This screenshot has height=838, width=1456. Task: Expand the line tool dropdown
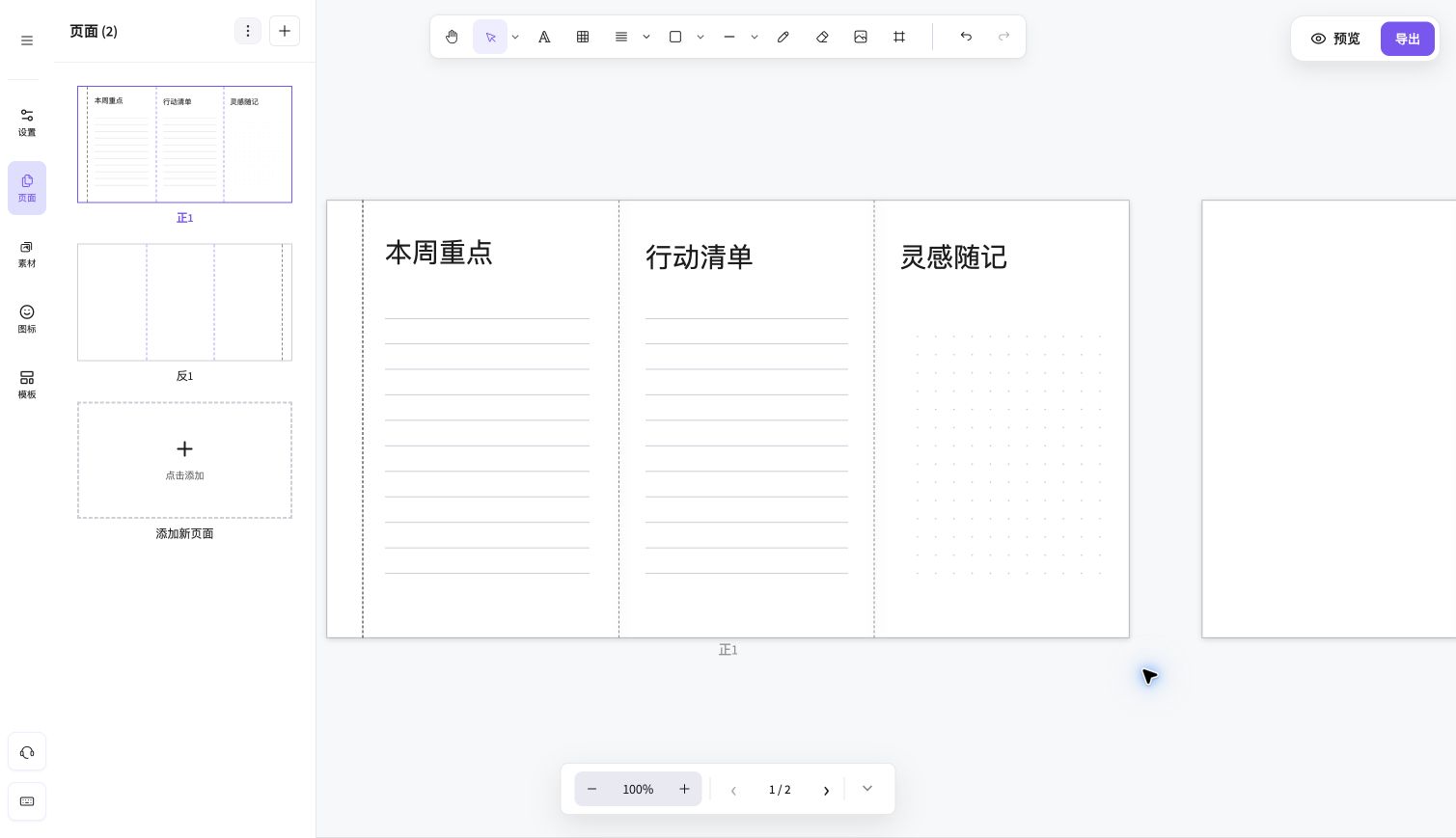coord(755,37)
